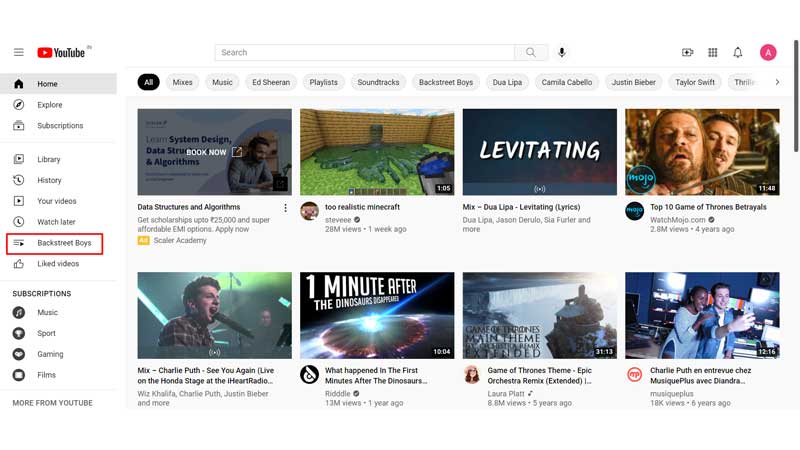The height and width of the screenshot is (450, 800).
Task: Open Charlie Puth en entrevue title
Action: [701, 376]
